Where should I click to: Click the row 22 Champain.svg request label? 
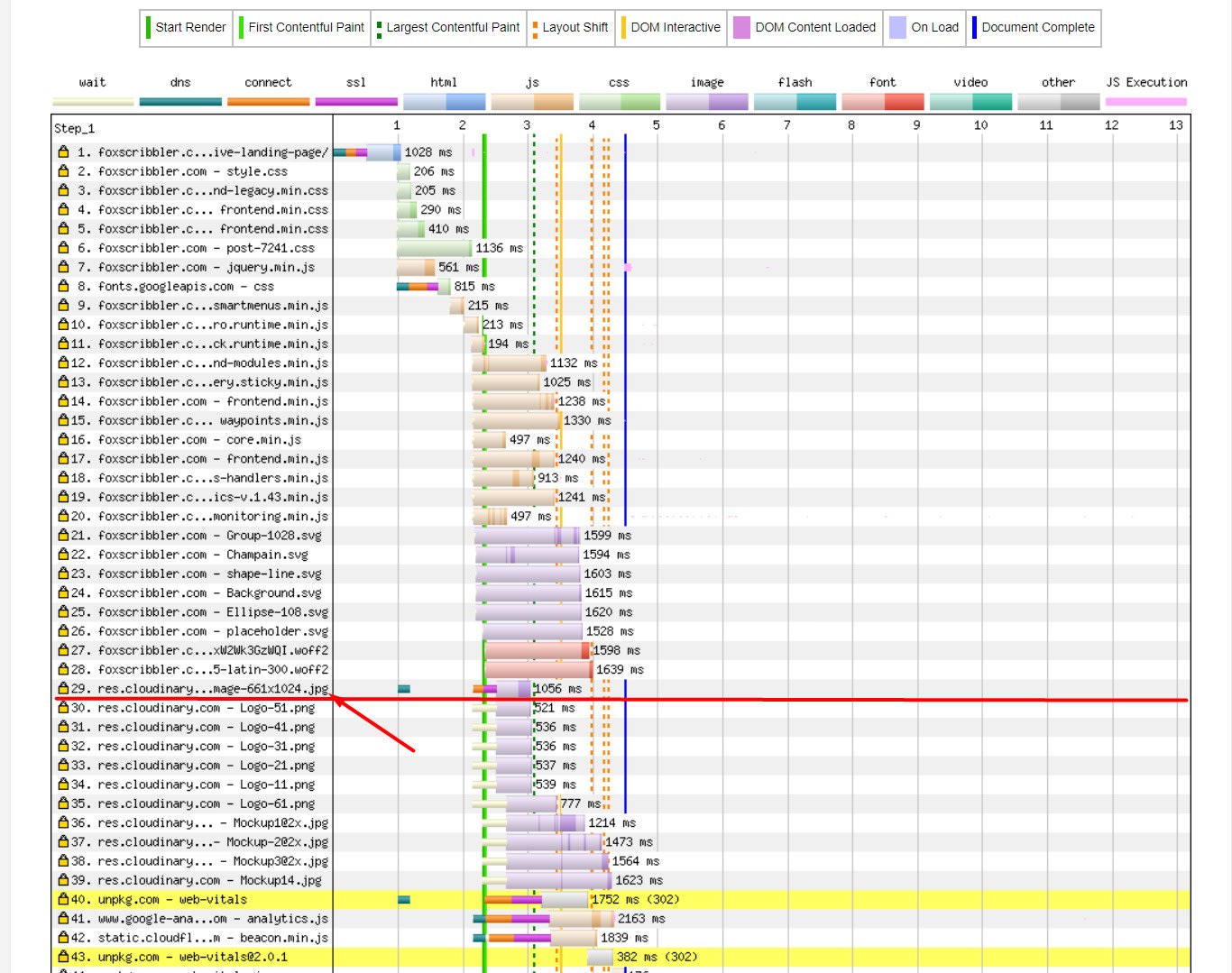click(203, 554)
